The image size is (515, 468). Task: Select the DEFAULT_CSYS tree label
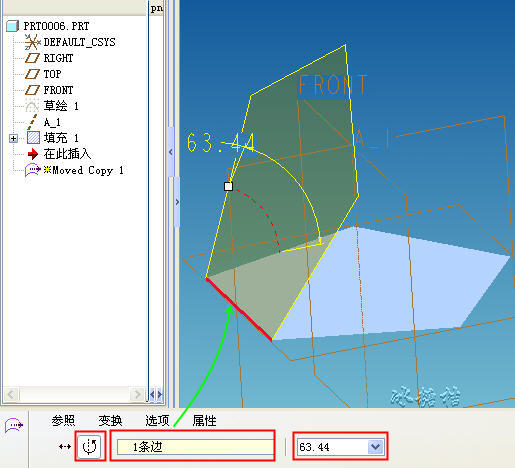click(x=80, y=42)
